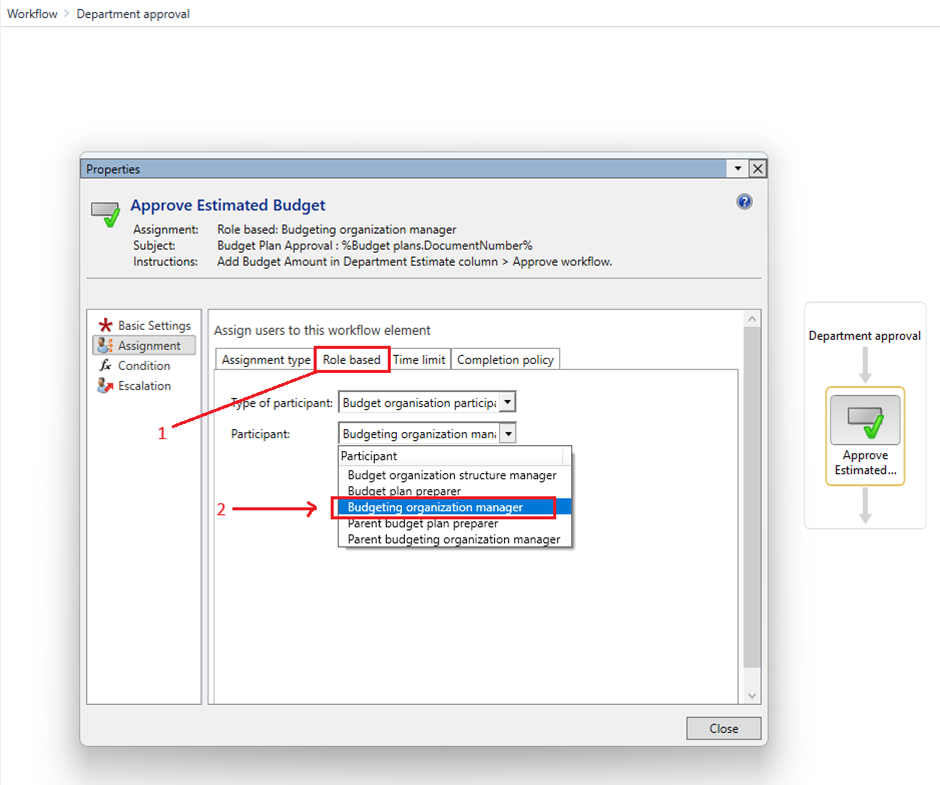Click the Properties title bar text

click(113, 169)
